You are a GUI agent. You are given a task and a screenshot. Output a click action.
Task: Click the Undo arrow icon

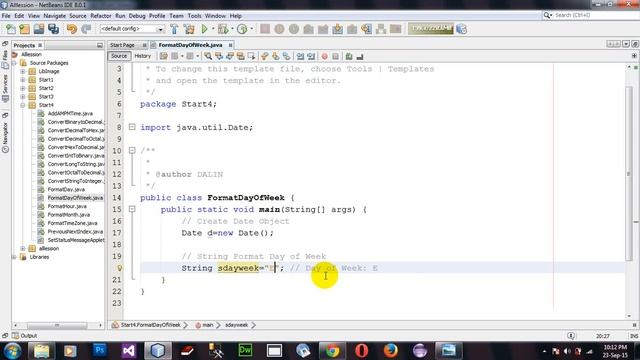(72, 29)
